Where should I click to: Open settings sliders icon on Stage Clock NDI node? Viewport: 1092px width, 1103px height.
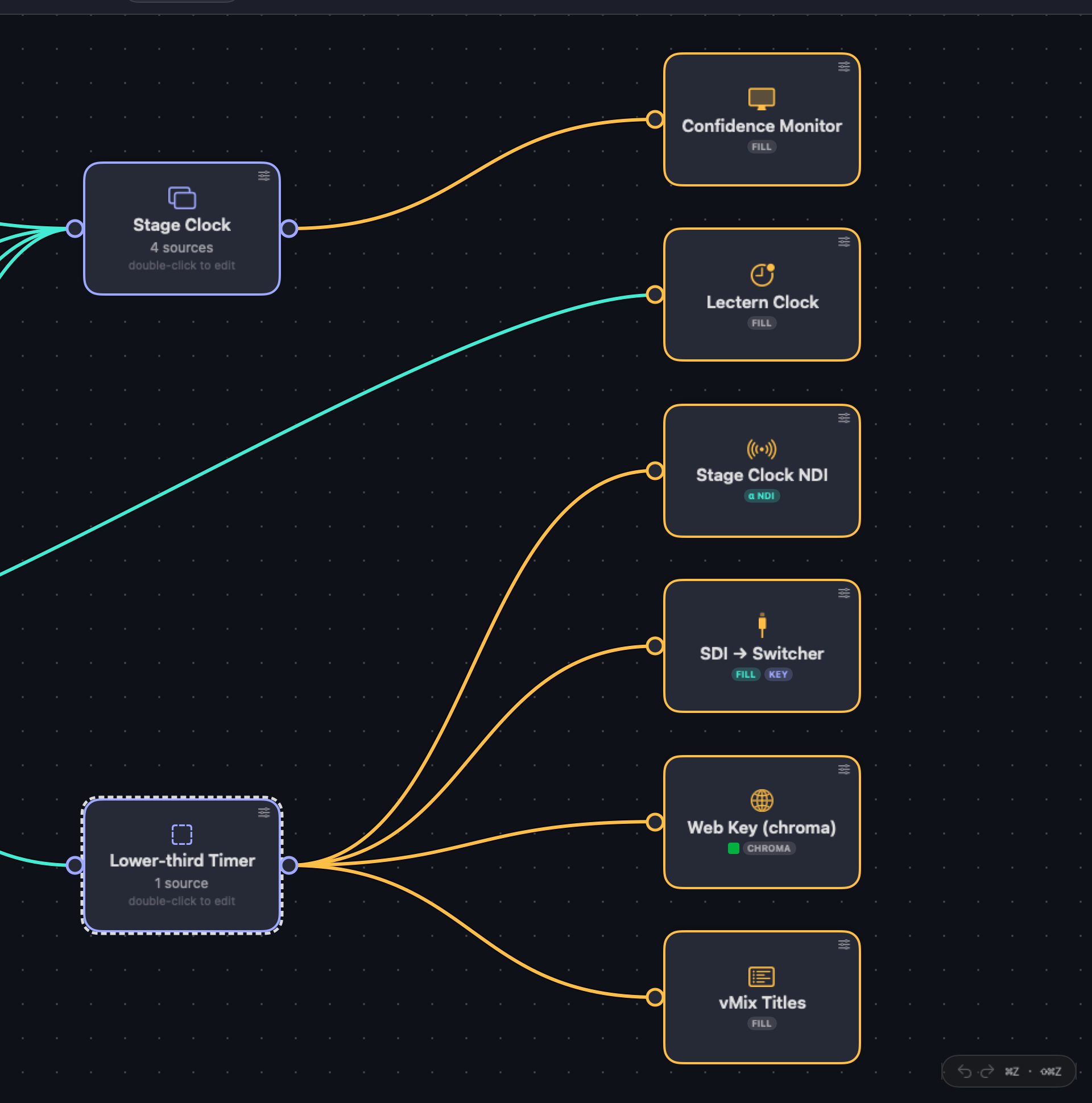[844, 418]
